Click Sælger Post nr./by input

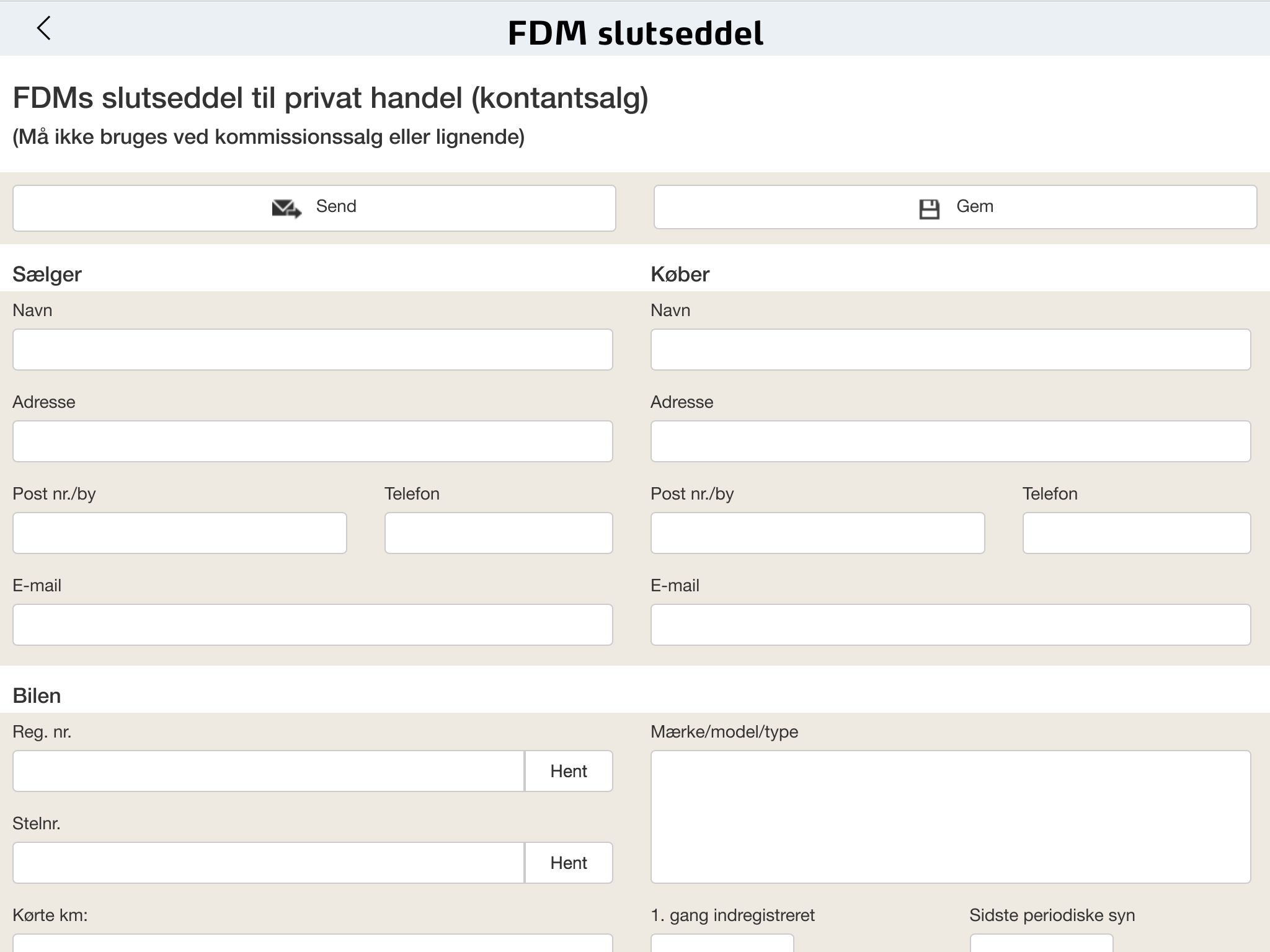180,533
